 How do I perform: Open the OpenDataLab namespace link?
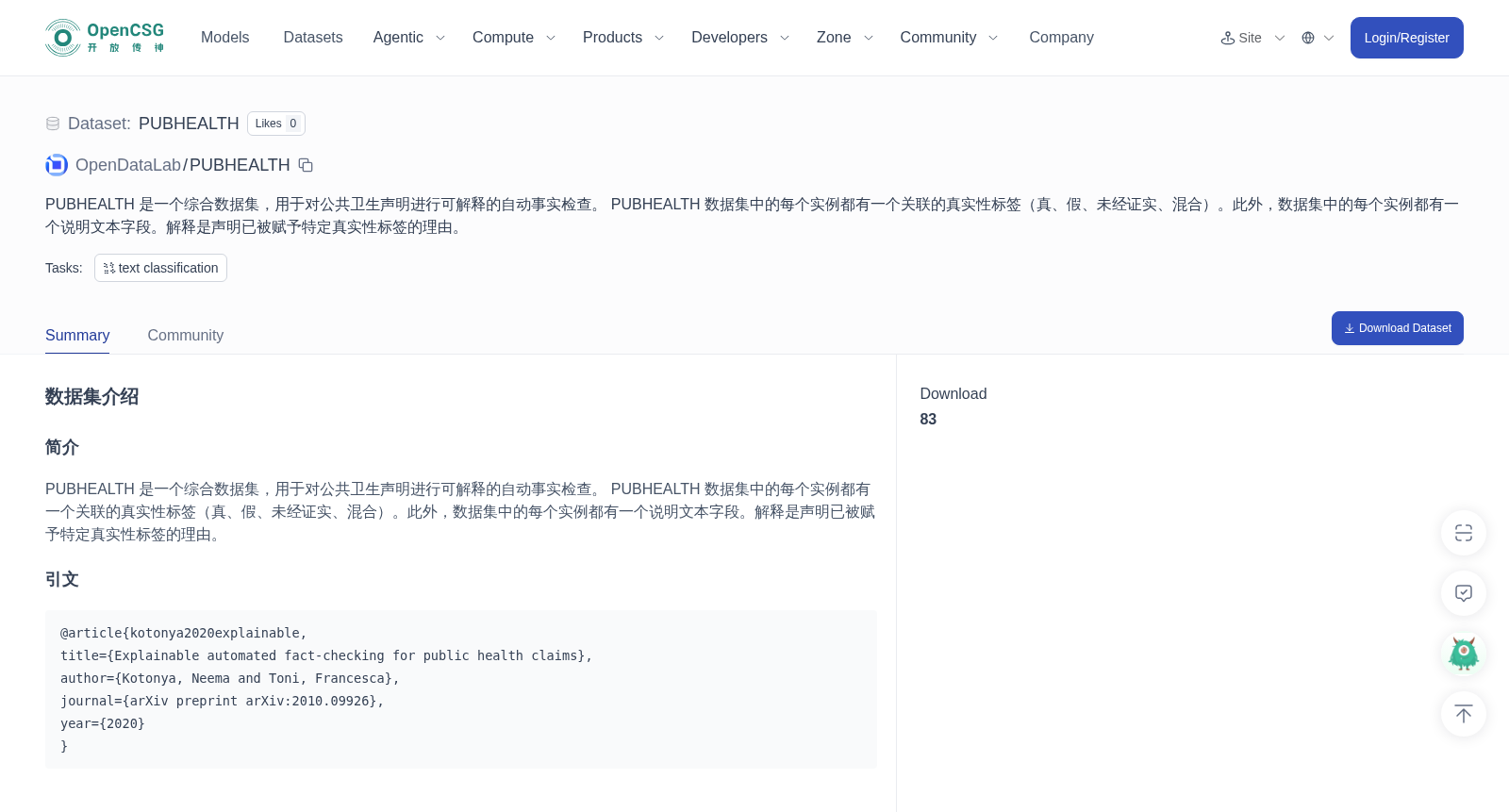tap(128, 165)
